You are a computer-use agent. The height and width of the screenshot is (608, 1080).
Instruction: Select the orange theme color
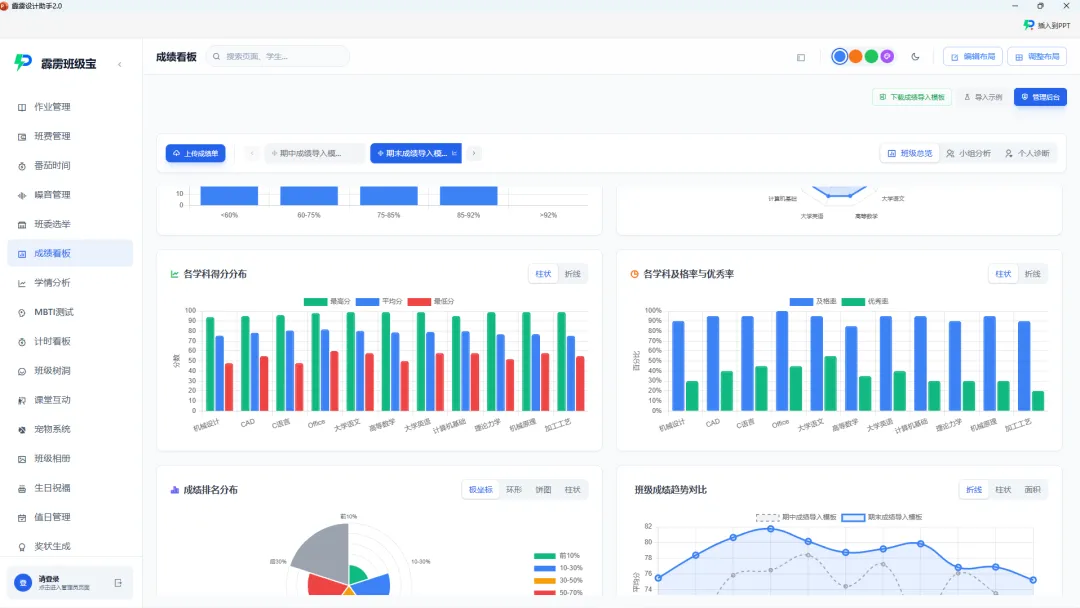point(855,56)
